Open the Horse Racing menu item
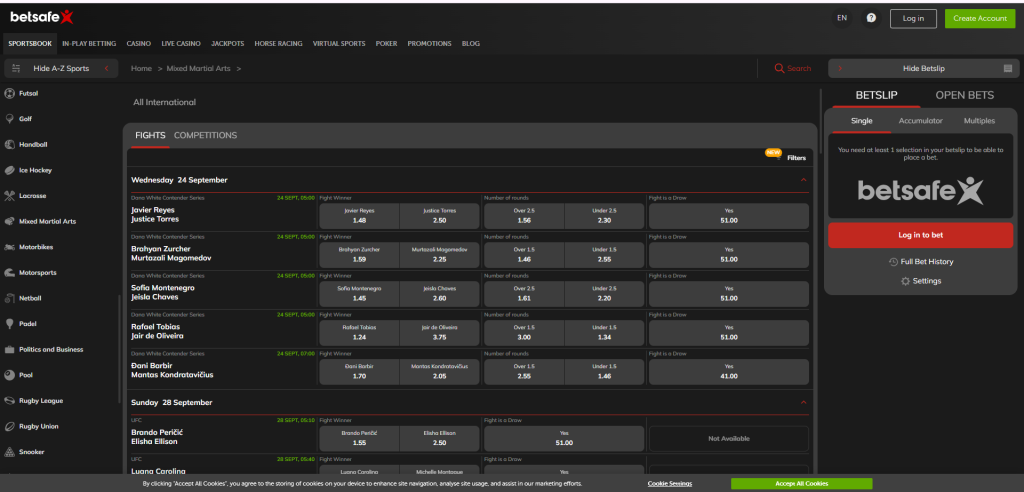This screenshot has width=1024, height=492. point(278,44)
